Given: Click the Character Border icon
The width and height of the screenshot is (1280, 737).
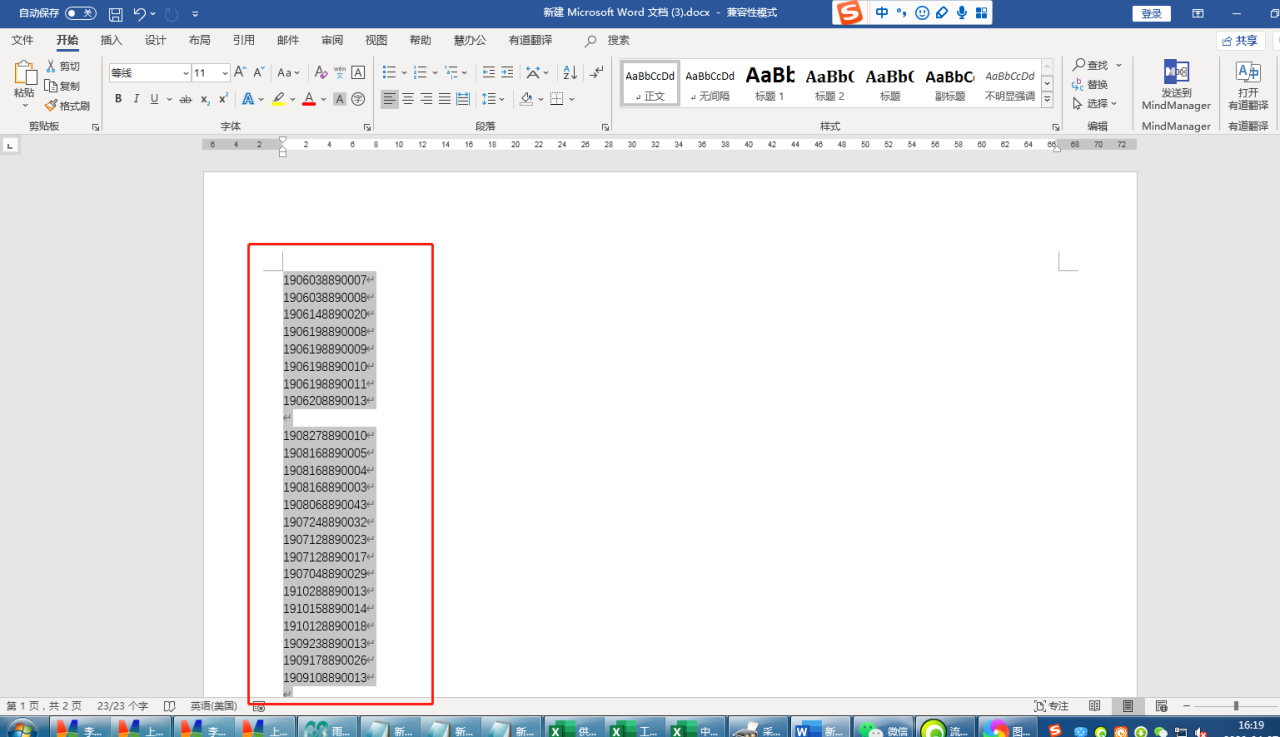Looking at the screenshot, I should tap(359, 73).
